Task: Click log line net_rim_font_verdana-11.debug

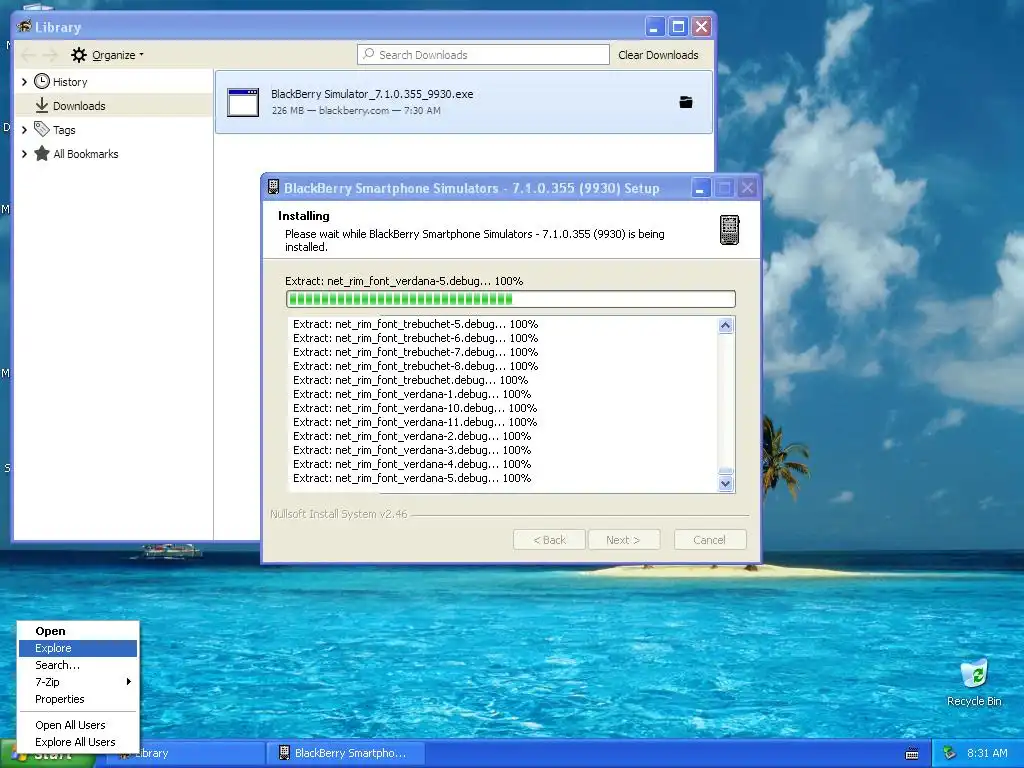Action: [x=415, y=422]
